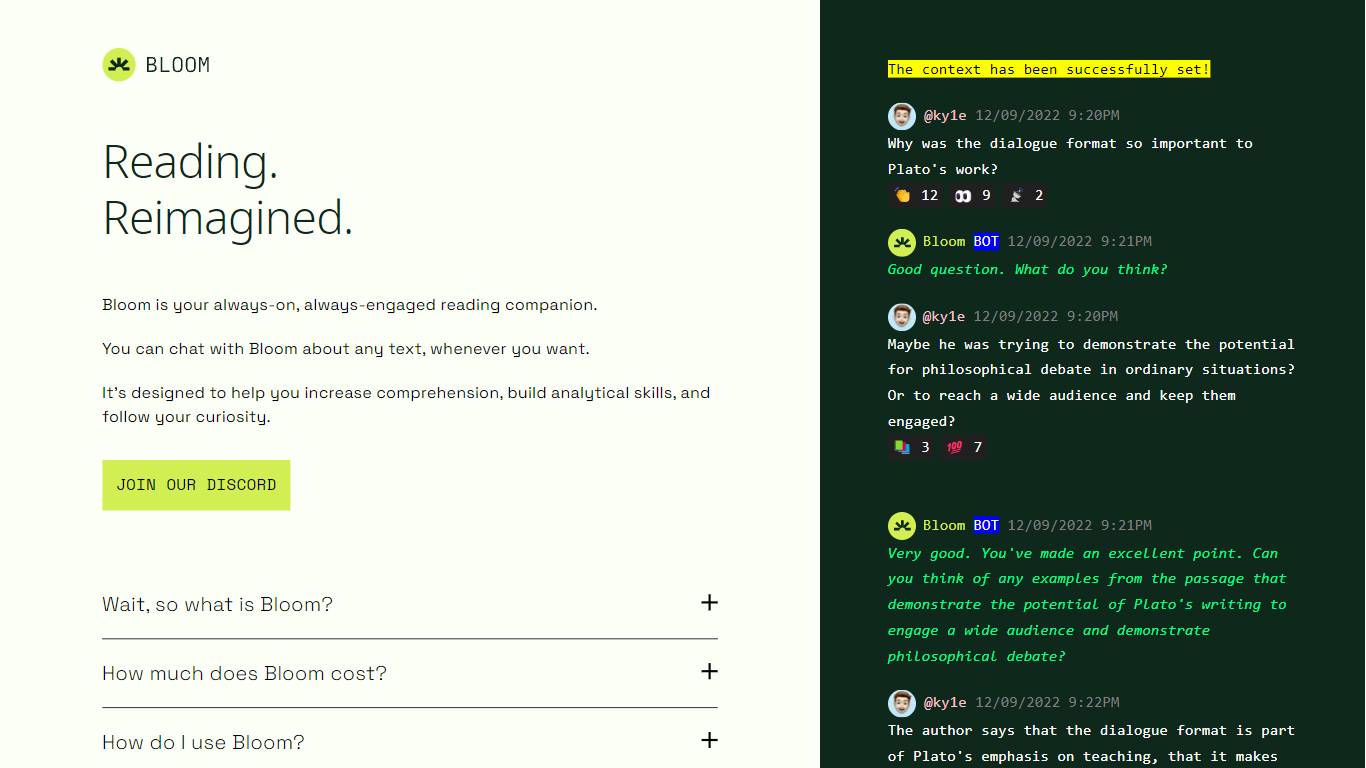Viewport: 1366px width, 768px height.
Task: Click the 'Good question. What do you think?' reply
Action: pyautogui.click(x=1027, y=269)
